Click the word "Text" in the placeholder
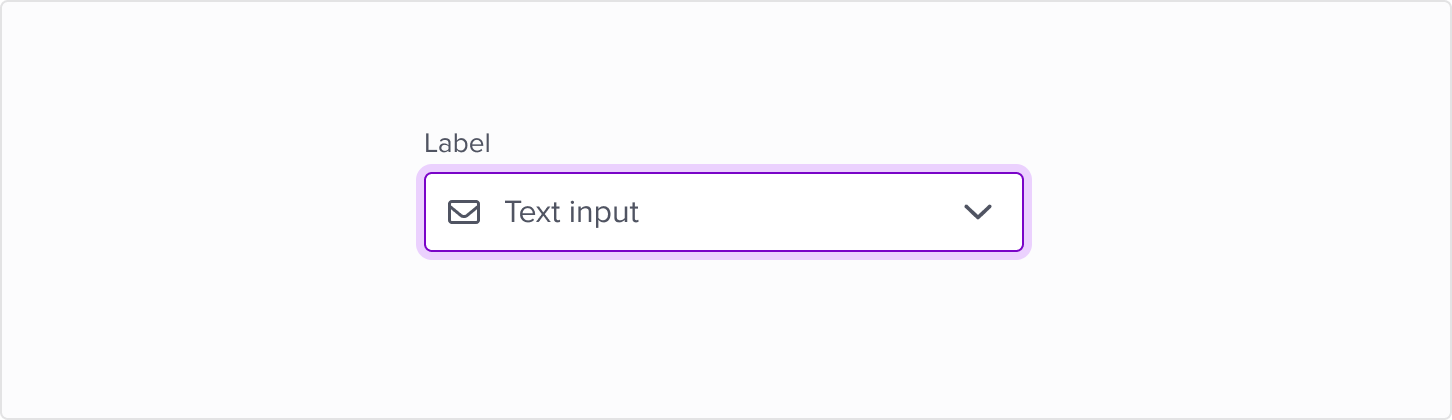The height and width of the screenshot is (420, 1452). click(x=530, y=212)
